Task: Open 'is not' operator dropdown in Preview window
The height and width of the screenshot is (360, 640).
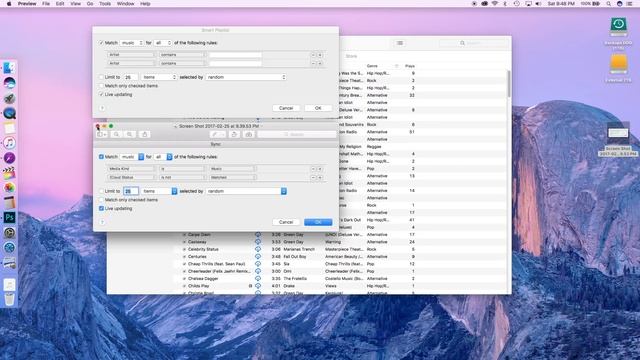Action: tap(182, 178)
